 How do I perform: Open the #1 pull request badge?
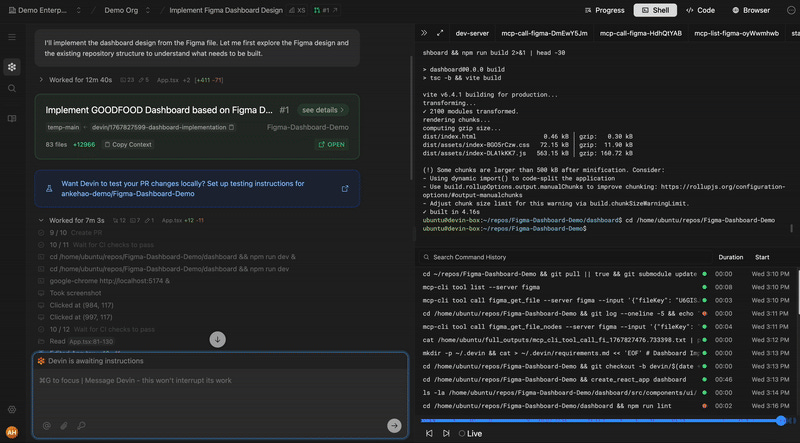click(325, 10)
